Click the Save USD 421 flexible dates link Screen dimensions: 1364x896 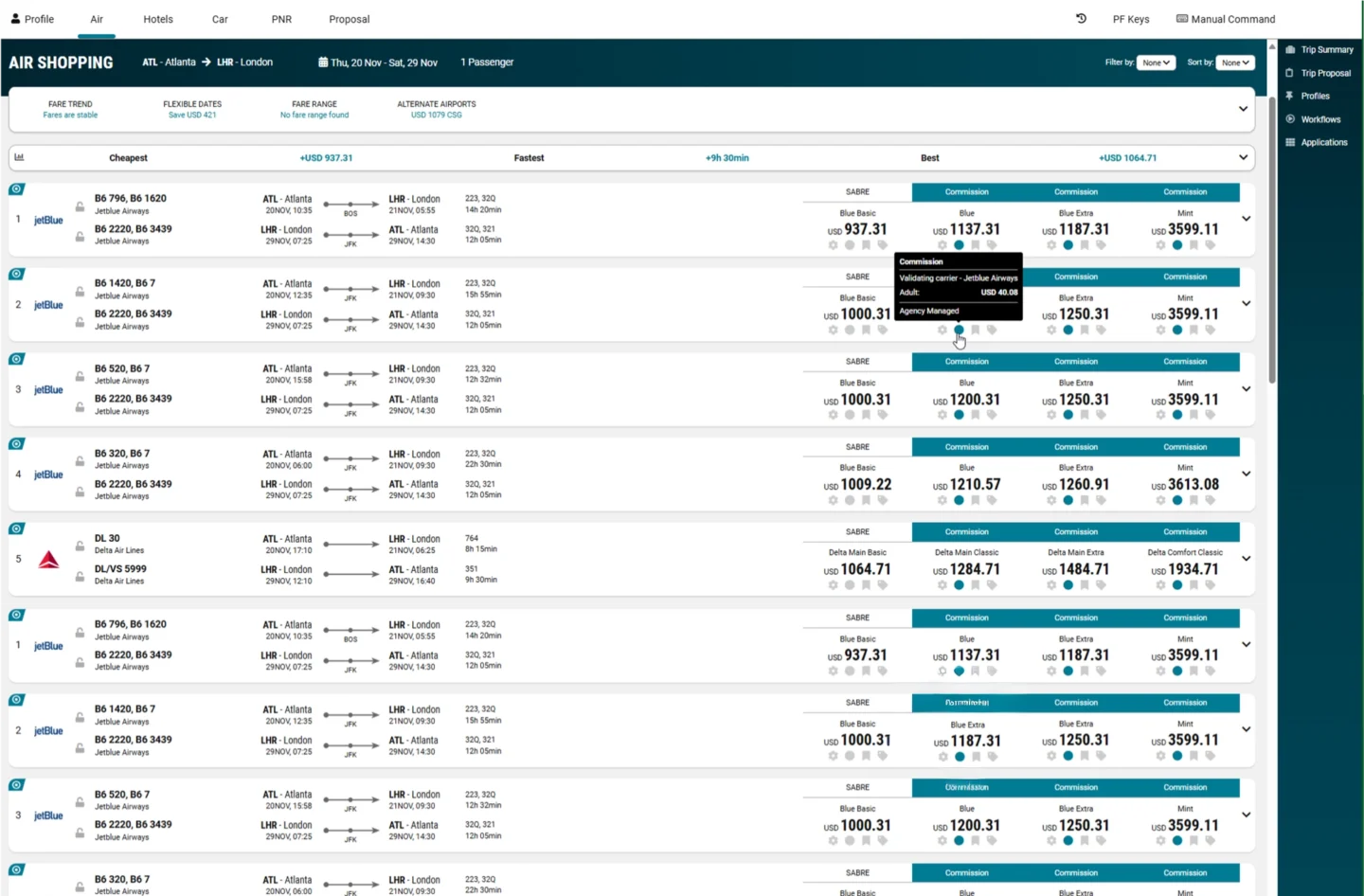tap(191, 115)
